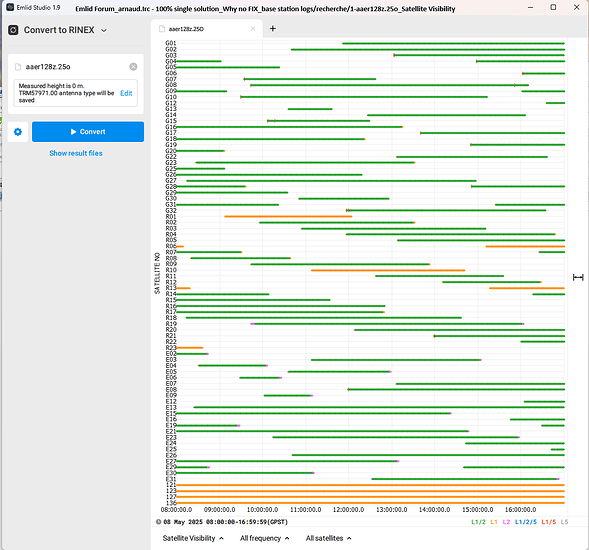Click the file icon next to aaer128z.25o

pos(18,67)
